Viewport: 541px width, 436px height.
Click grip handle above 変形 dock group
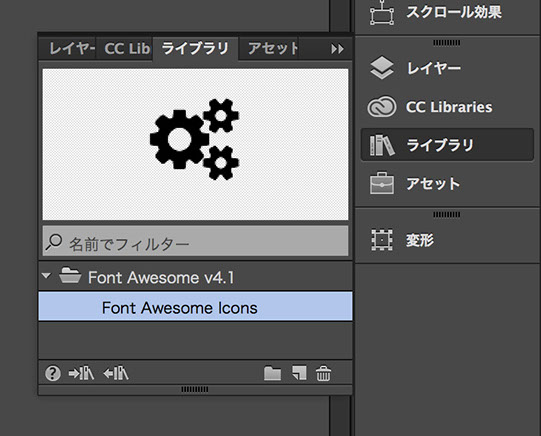(x=446, y=215)
